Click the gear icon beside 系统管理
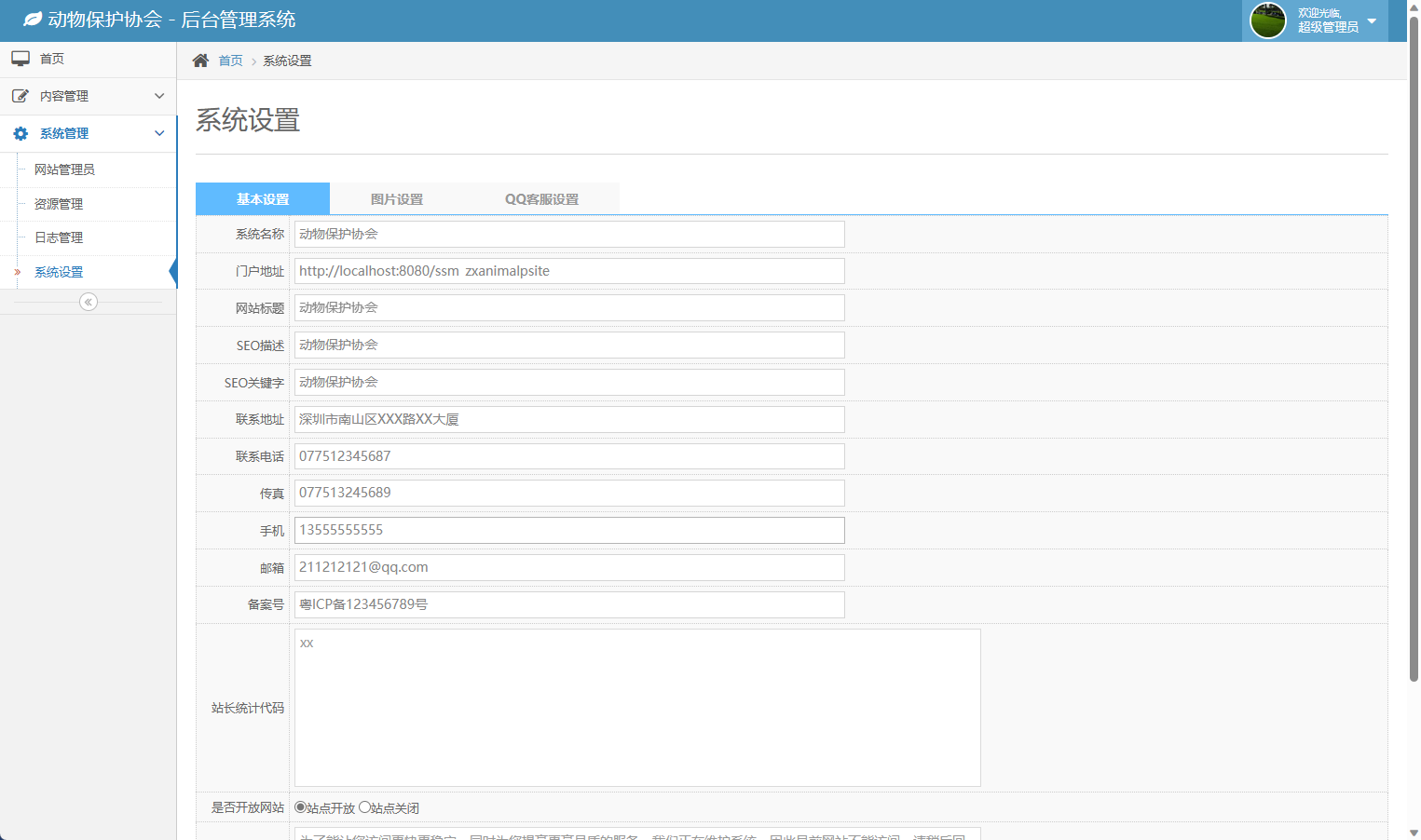 pyautogui.click(x=20, y=134)
